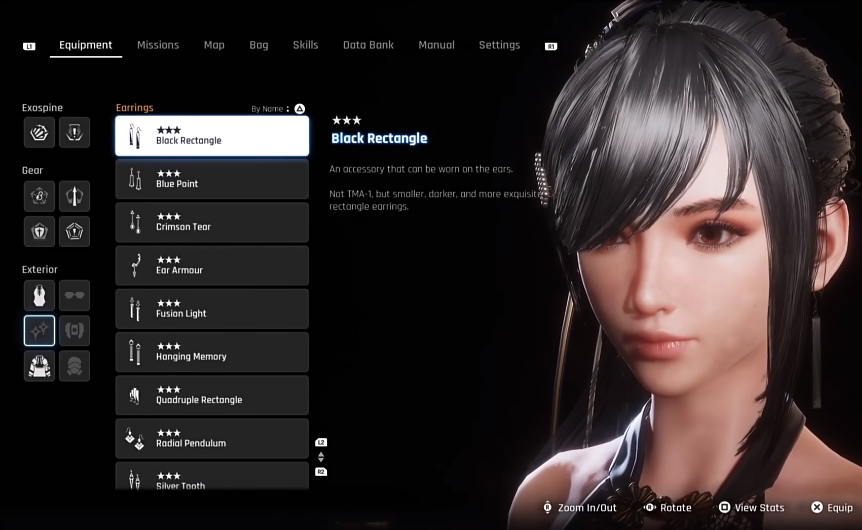Viewport: 862px width, 530px height.
Task: Open the bottom-right Gear slot icon
Action: 74,231
